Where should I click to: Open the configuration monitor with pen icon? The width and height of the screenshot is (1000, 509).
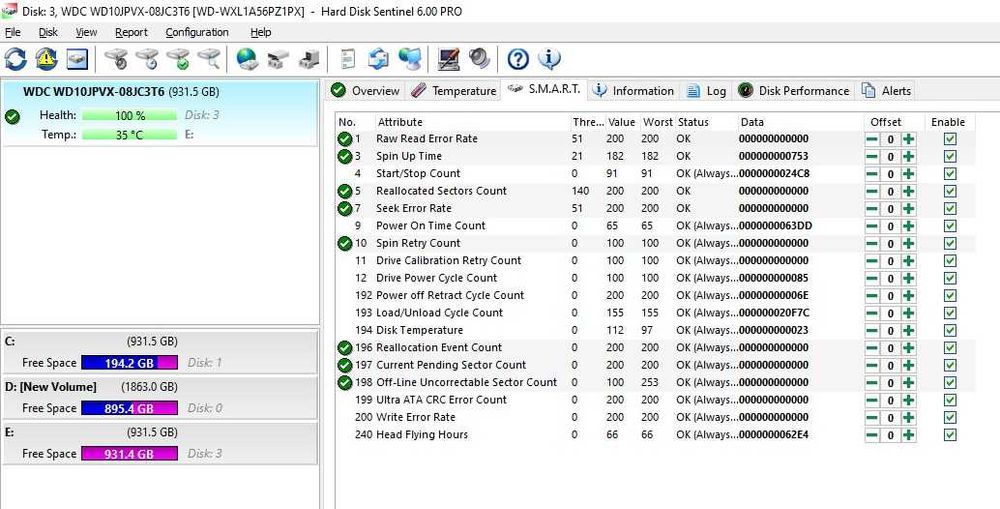[x=449, y=59]
